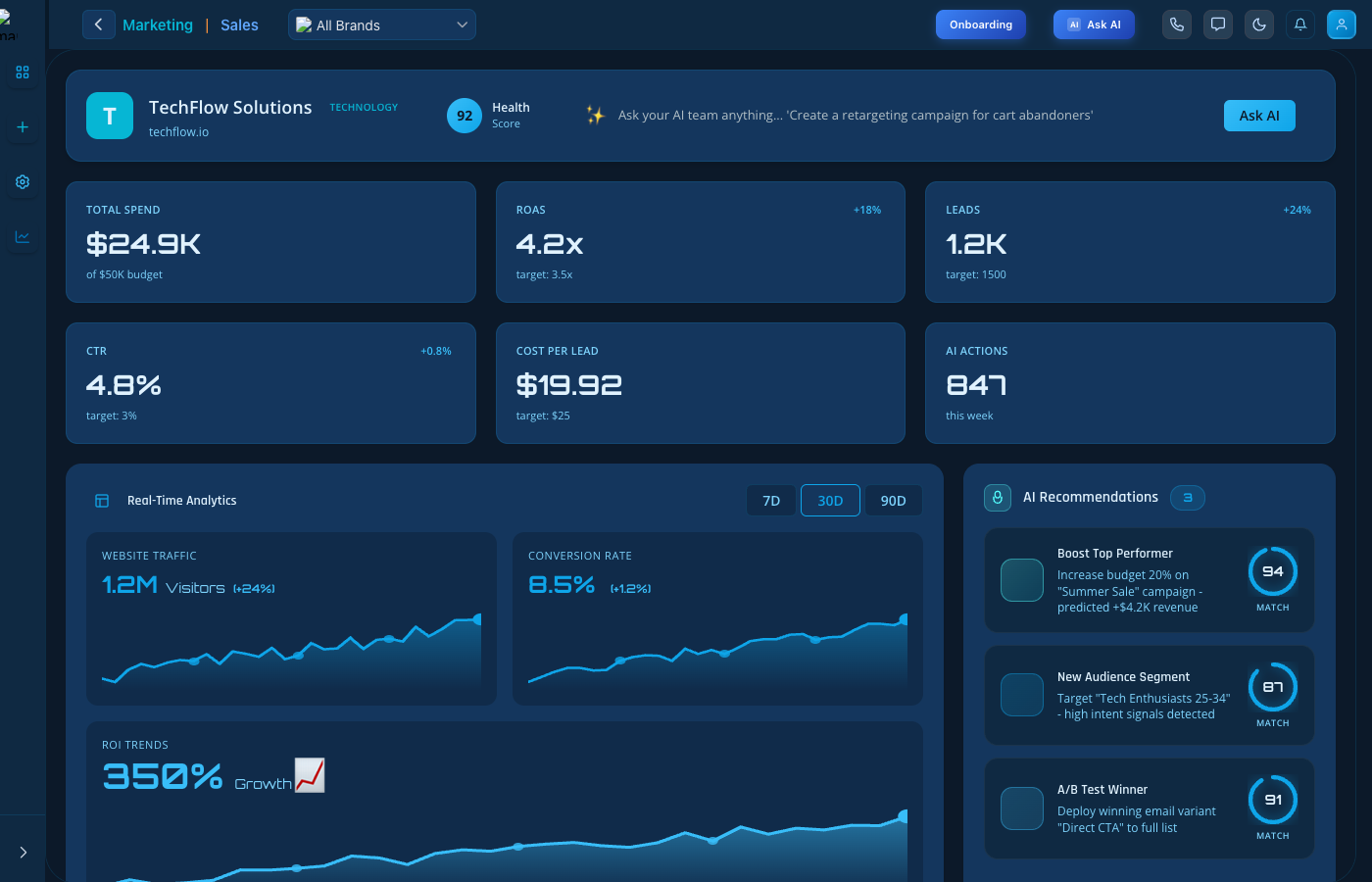Toggle dark mode with the moon icon
This screenshot has height=882, width=1372.
(x=1259, y=24)
